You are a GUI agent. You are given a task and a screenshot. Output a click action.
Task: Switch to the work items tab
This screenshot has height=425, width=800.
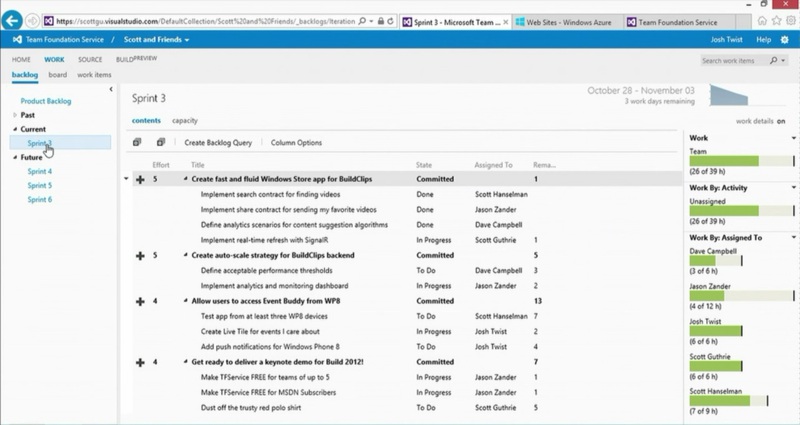click(94, 74)
